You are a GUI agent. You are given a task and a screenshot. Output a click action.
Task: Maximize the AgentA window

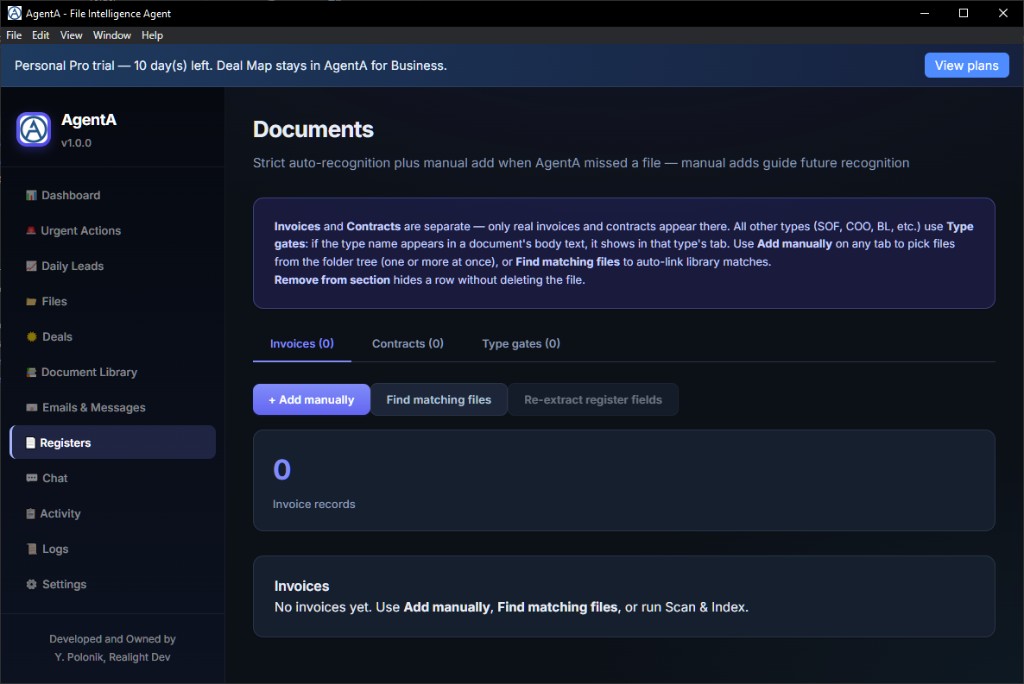coord(963,13)
